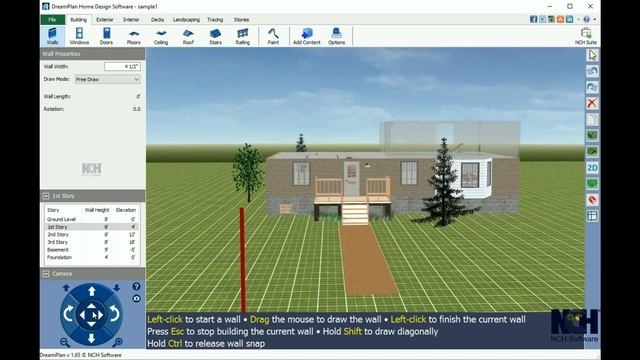Open the Landscaping tab
The image size is (640, 360).
point(186,20)
